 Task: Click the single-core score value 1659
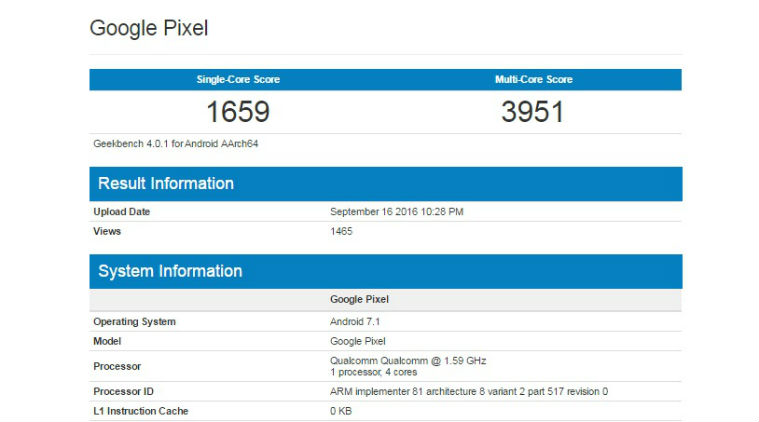238,112
